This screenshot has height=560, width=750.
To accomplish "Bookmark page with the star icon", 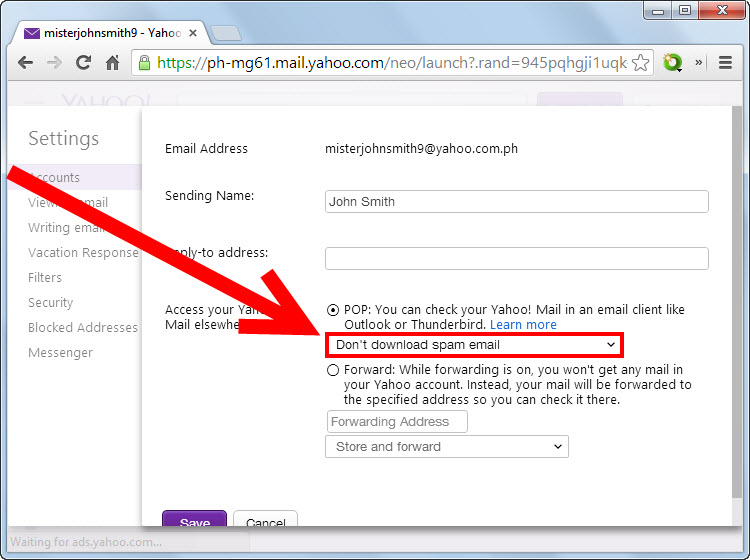I will 640,63.
